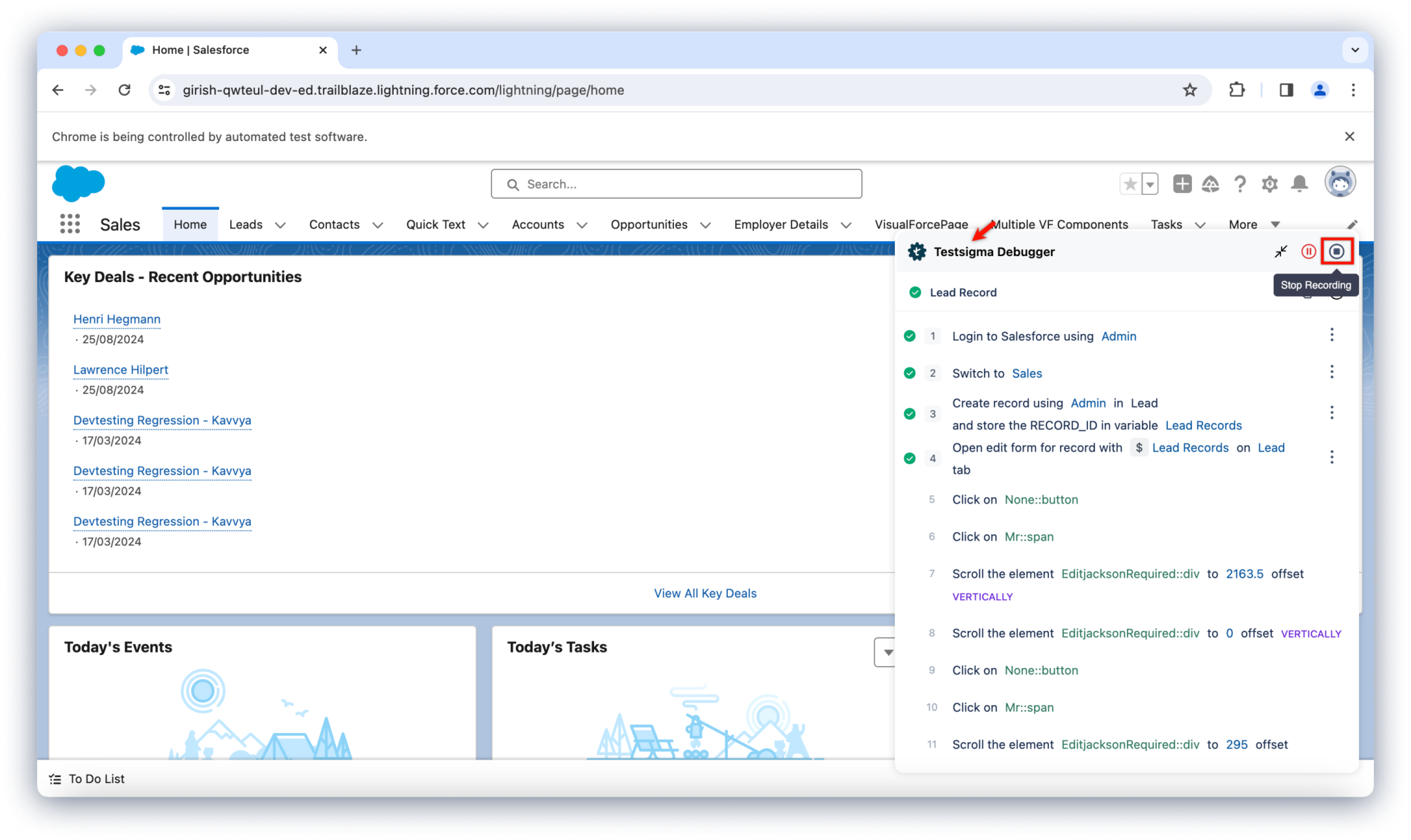This screenshot has width=1411, height=840.
Task: Open Chrome extensions puzzle icon
Action: point(1236,90)
